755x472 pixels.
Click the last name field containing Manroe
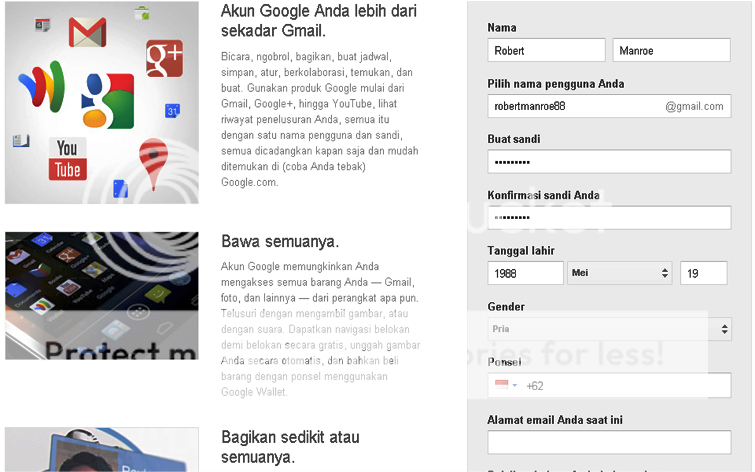(x=672, y=50)
